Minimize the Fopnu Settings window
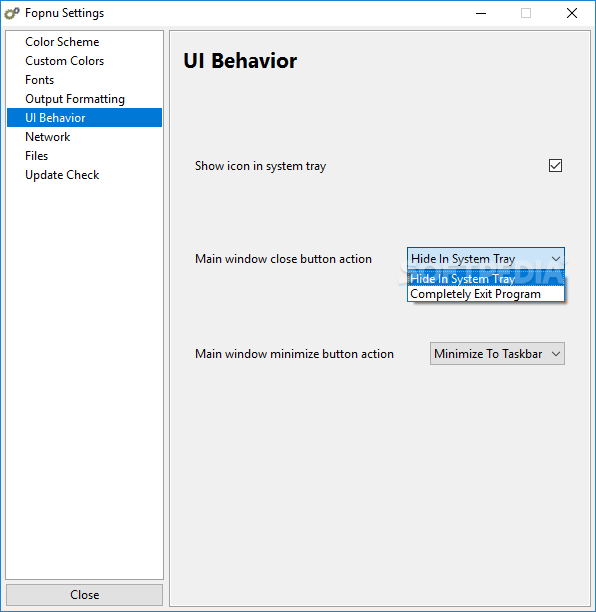The height and width of the screenshot is (612, 596). click(481, 13)
